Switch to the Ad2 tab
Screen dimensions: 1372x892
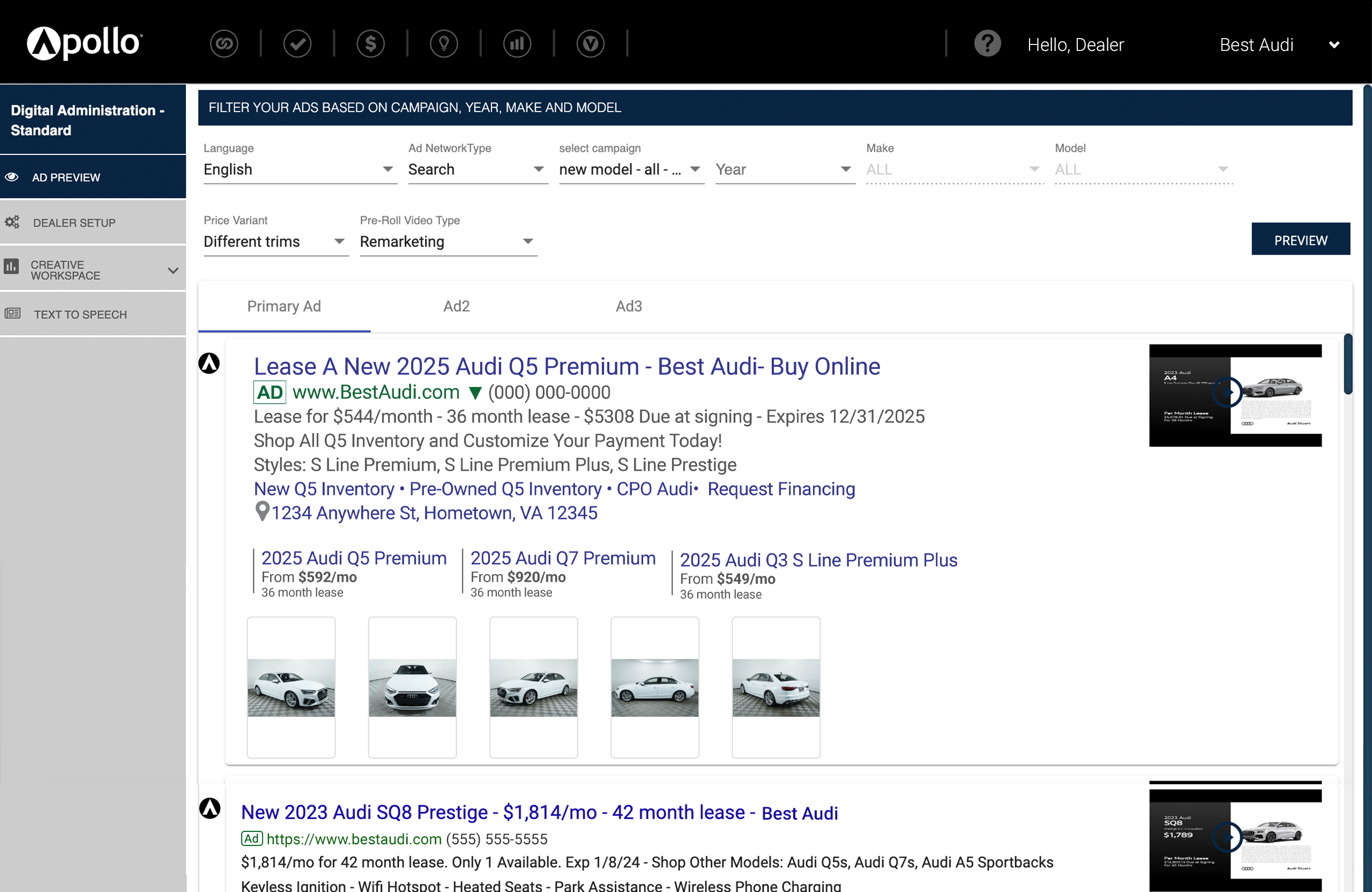[x=457, y=306]
